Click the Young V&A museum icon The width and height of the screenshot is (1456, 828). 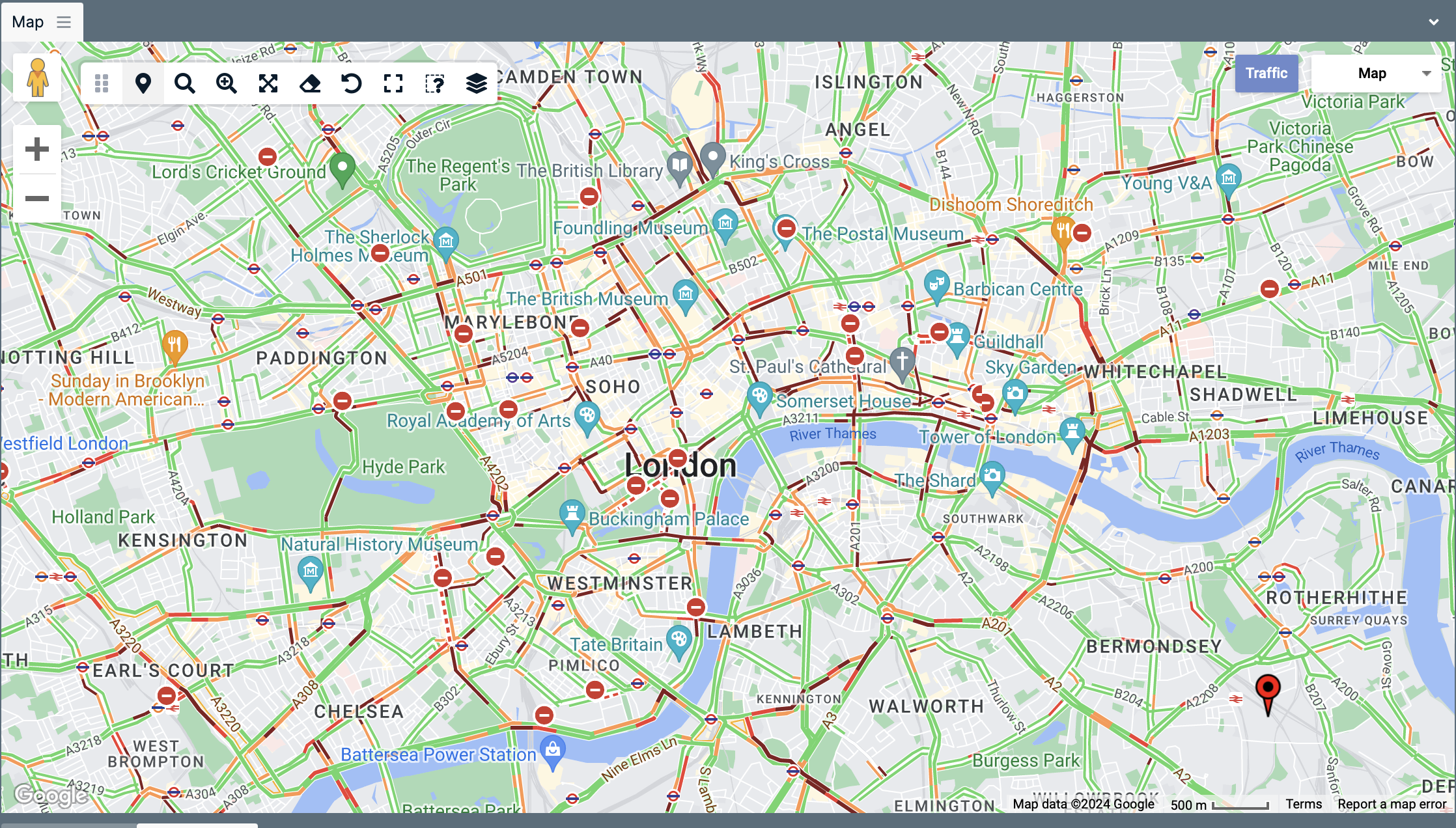coord(1229,180)
